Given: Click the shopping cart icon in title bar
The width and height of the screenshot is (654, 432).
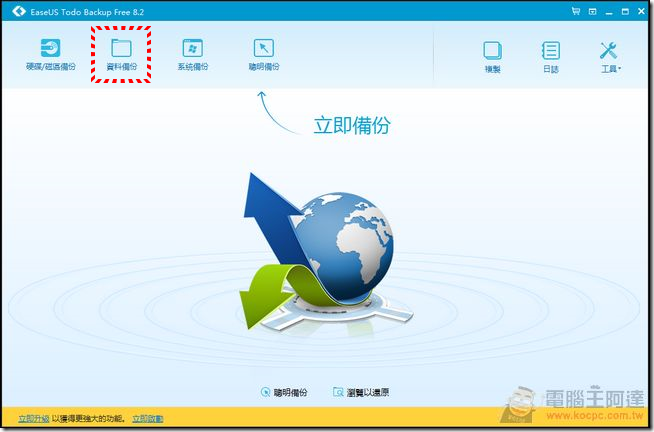Looking at the screenshot, I should pyautogui.click(x=576, y=11).
